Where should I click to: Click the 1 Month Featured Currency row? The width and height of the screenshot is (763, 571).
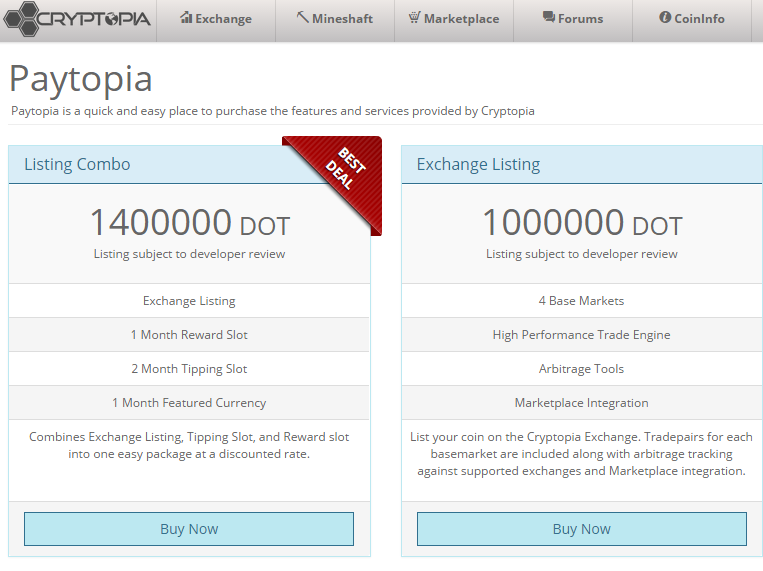pyautogui.click(x=189, y=403)
